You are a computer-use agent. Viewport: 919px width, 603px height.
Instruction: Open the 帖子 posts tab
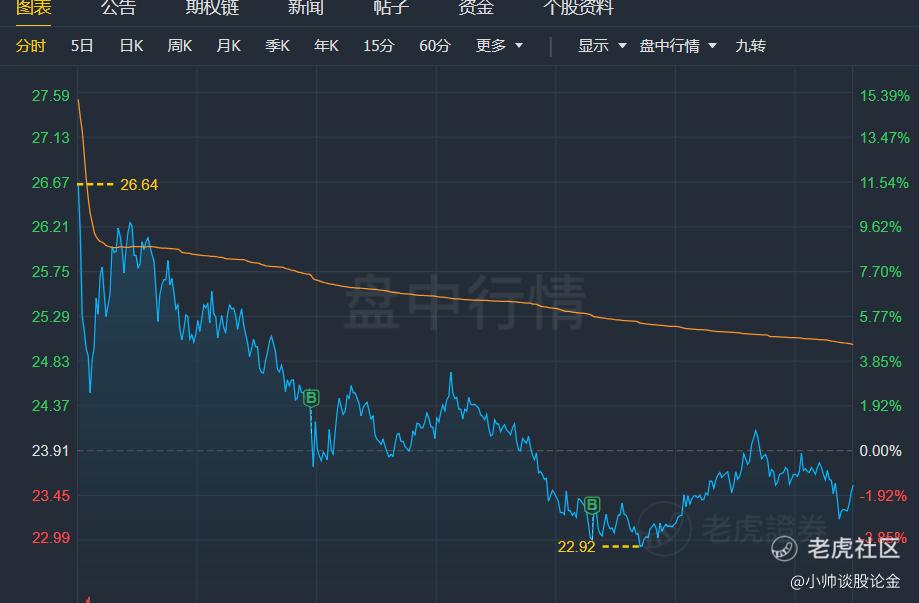(391, 8)
